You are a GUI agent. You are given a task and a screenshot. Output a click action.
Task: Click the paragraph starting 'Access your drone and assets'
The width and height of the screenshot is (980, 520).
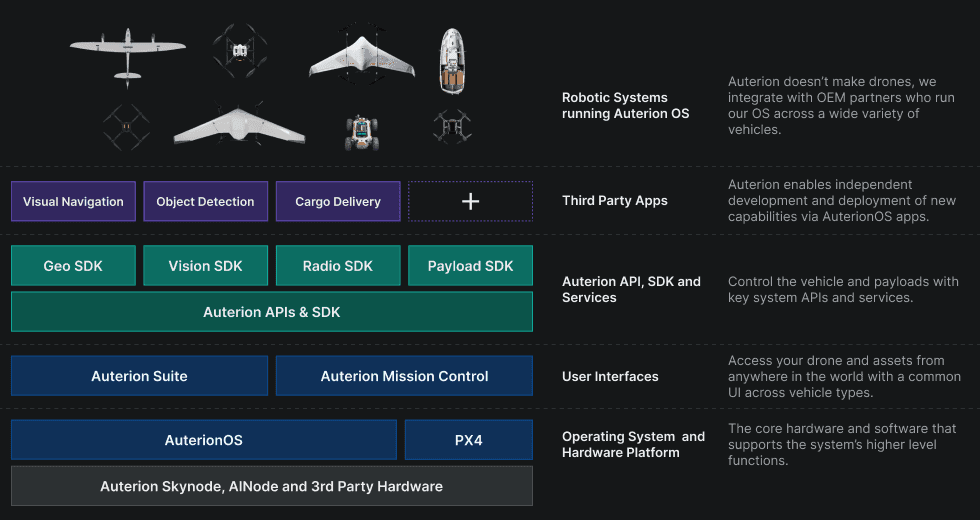[x=844, y=376]
